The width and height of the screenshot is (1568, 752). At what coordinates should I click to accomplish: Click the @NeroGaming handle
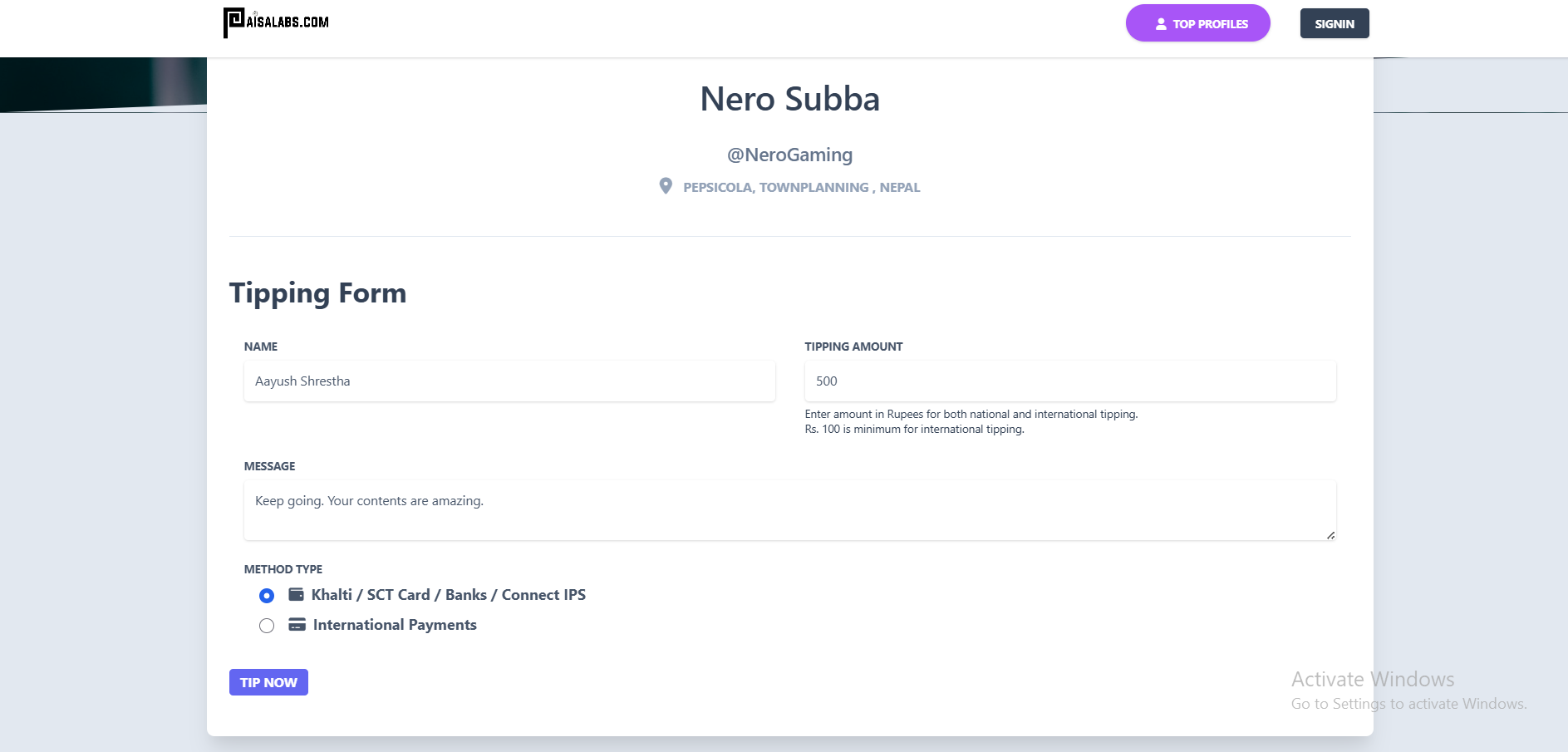789,155
